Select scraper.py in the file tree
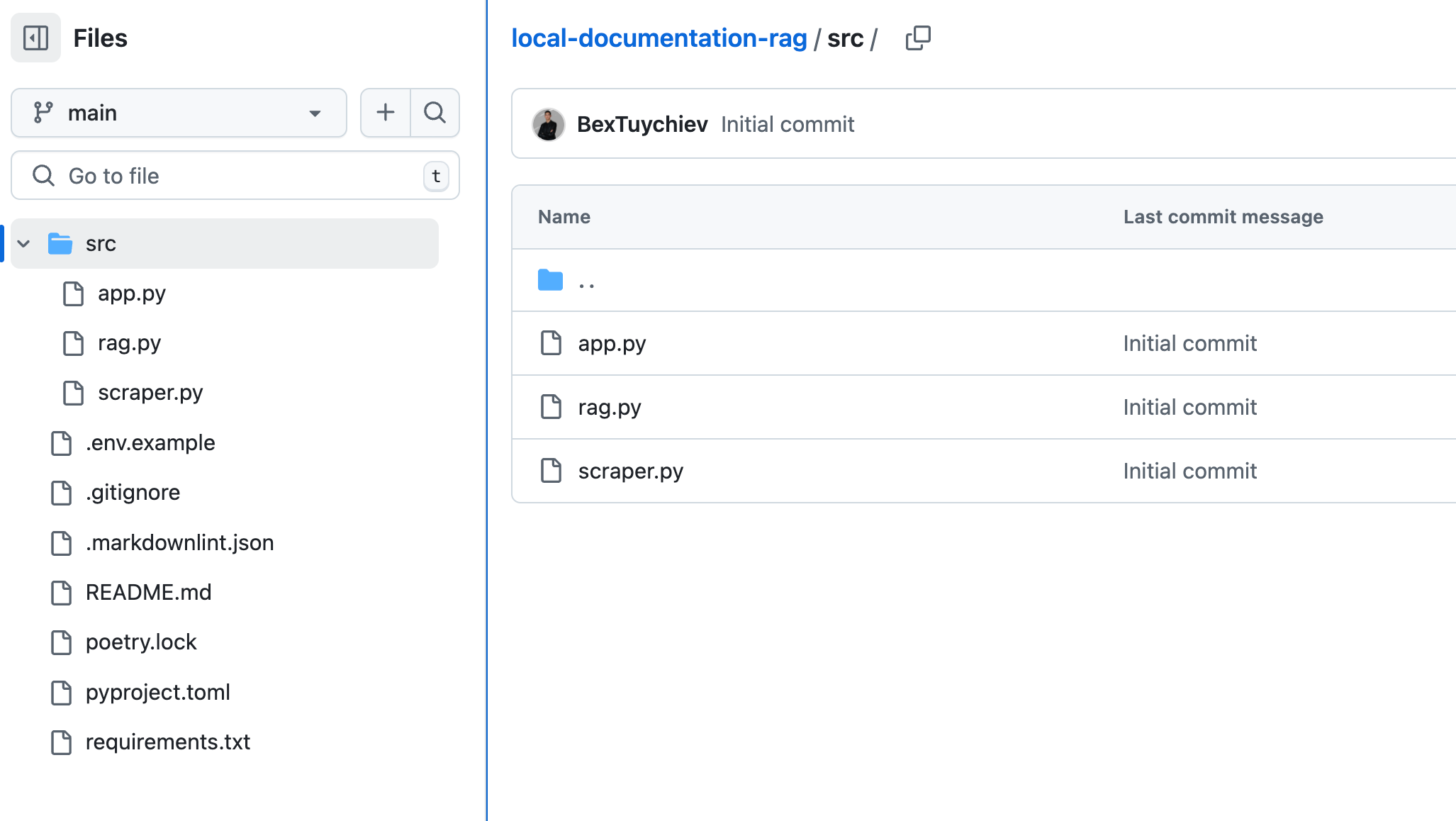This screenshot has height=821, width=1456. coord(150,392)
